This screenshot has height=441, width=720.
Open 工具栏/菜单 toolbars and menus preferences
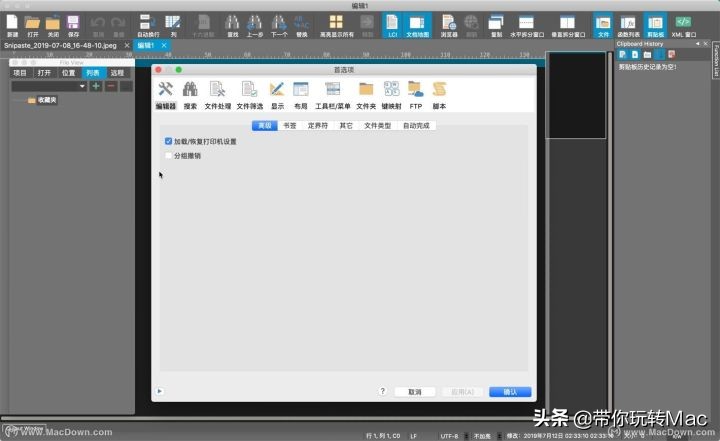pyautogui.click(x=332, y=95)
